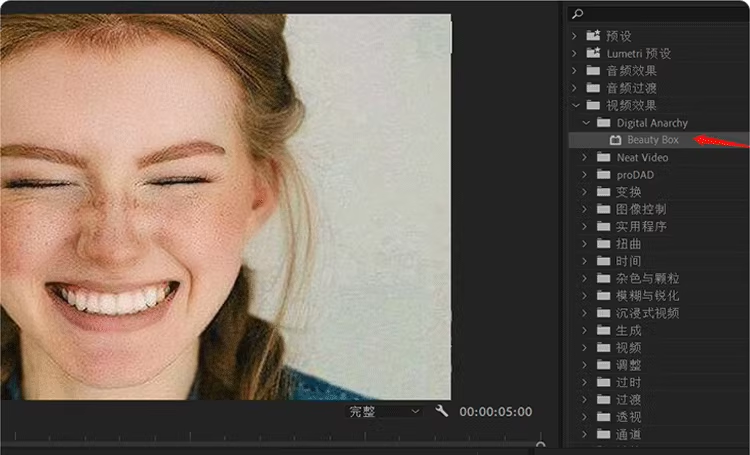The image size is (750, 455).
Task: Click the search magnifier icon
Action: tap(576, 13)
